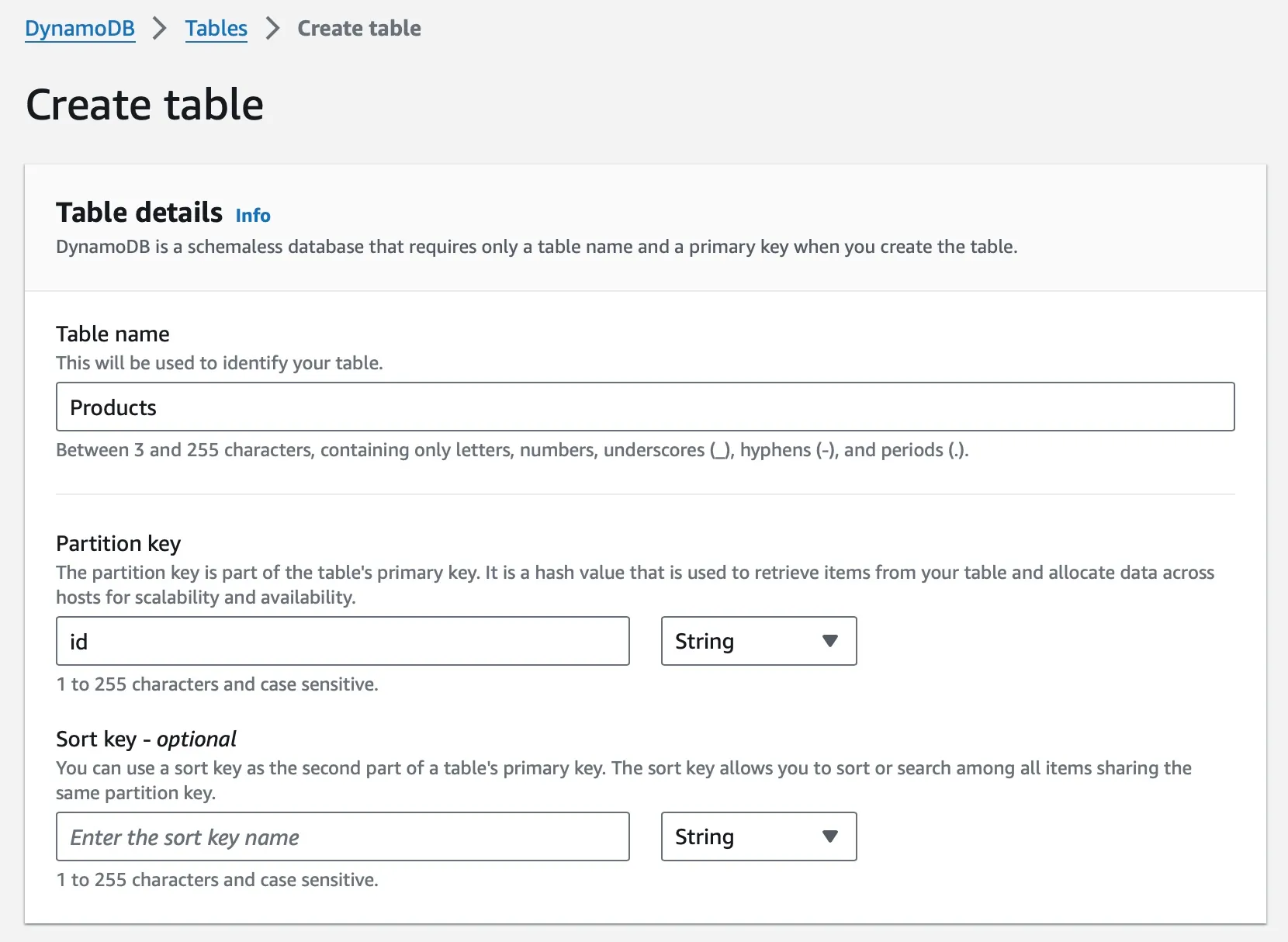
Task: Click the schemaless database description text
Action: [536, 247]
